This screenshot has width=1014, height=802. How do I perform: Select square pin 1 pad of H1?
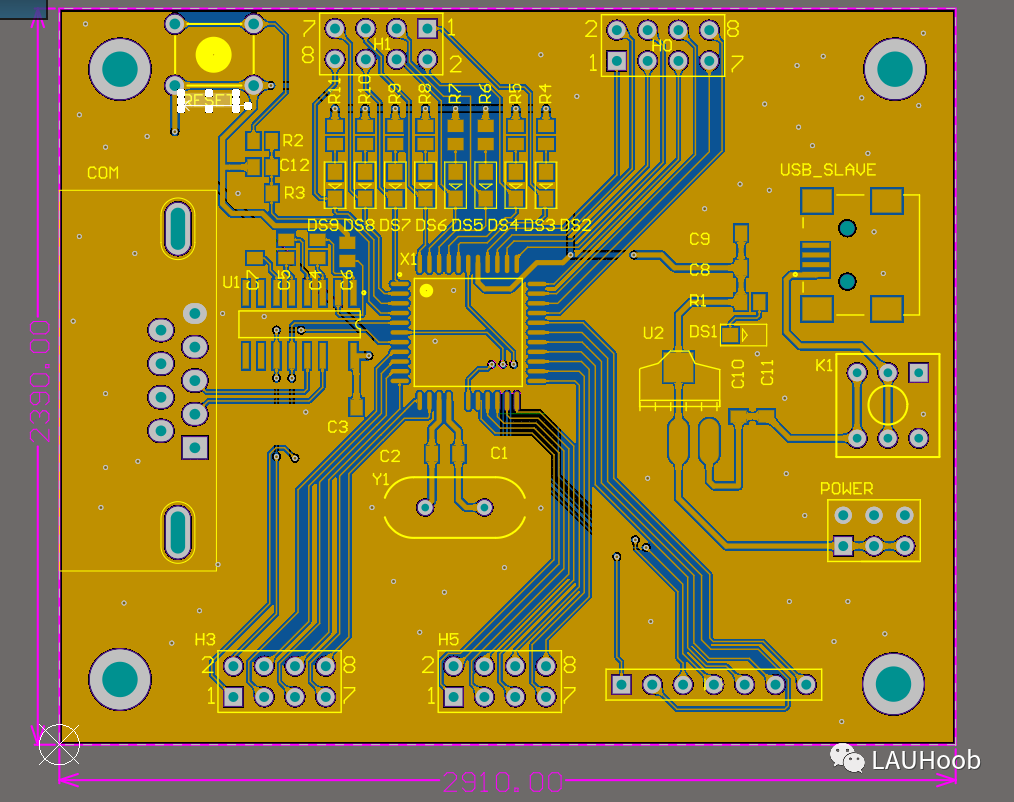[427, 28]
